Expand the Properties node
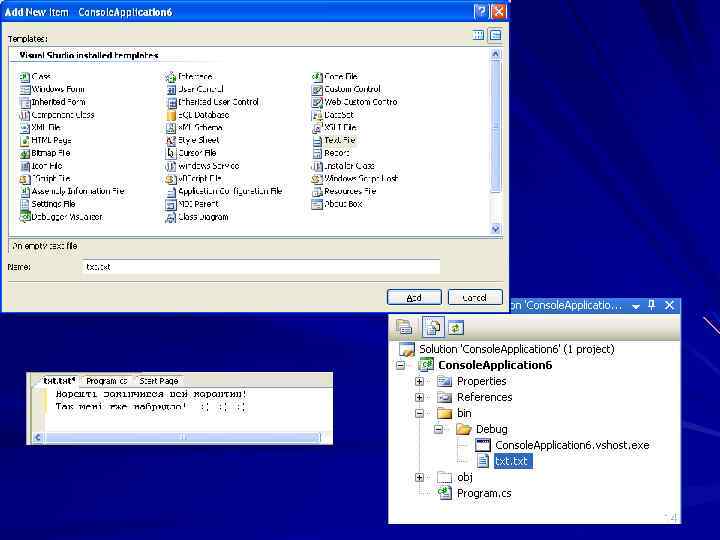The height and width of the screenshot is (540, 720). [x=419, y=382]
